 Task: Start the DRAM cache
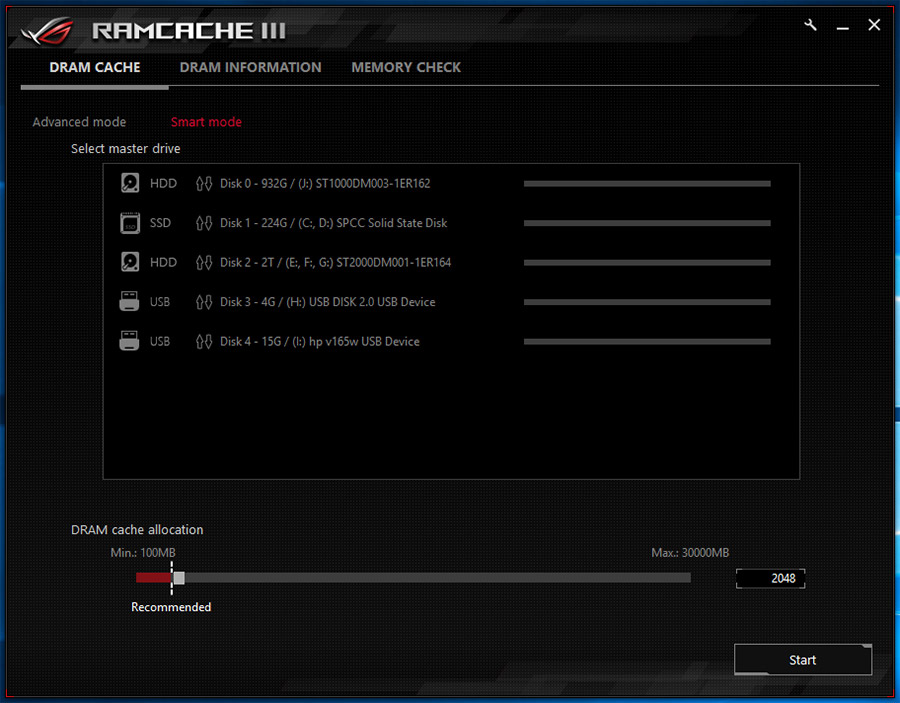click(x=802, y=659)
